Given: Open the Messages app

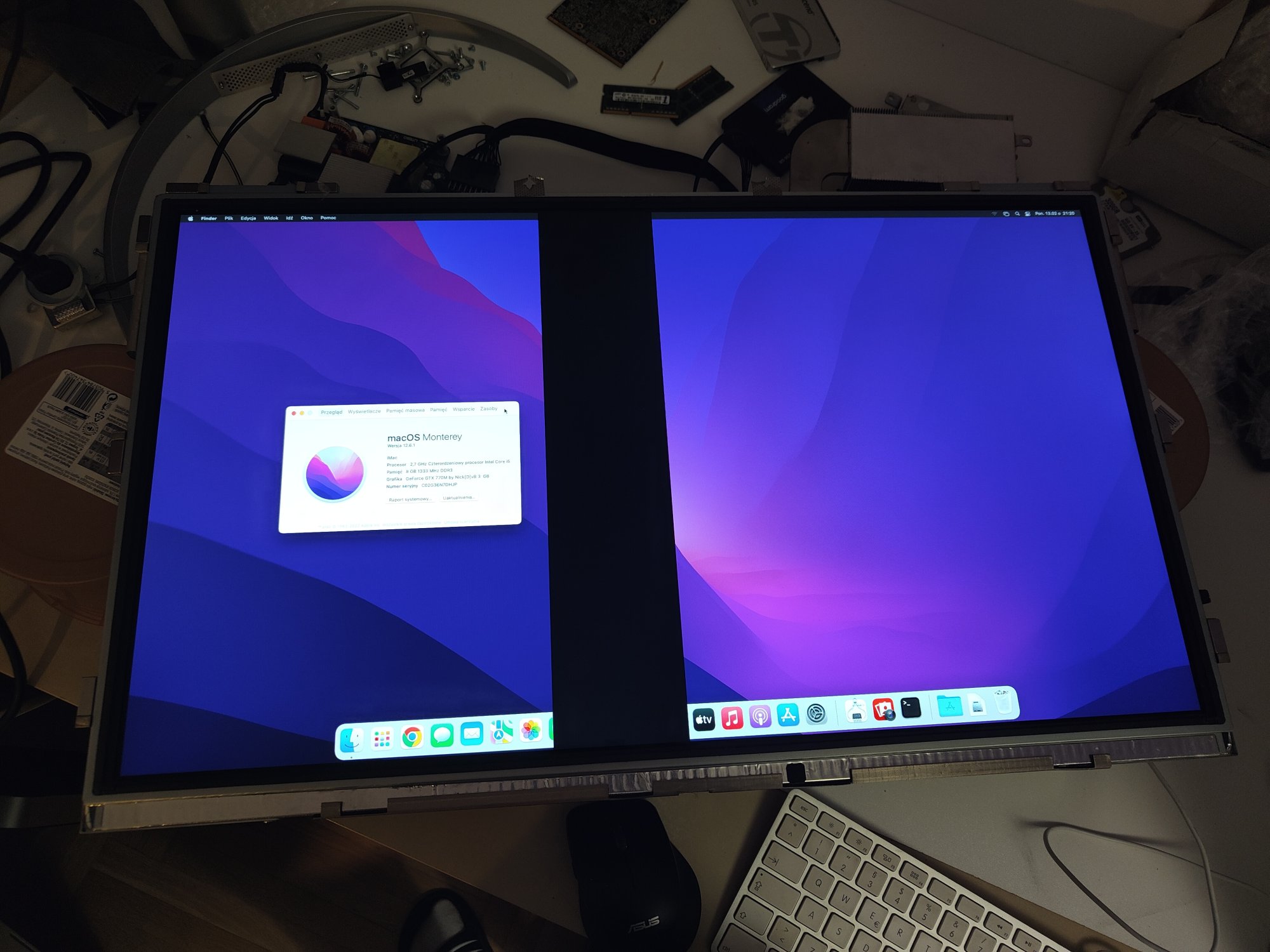Looking at the screenshot, I should (441, 736).
